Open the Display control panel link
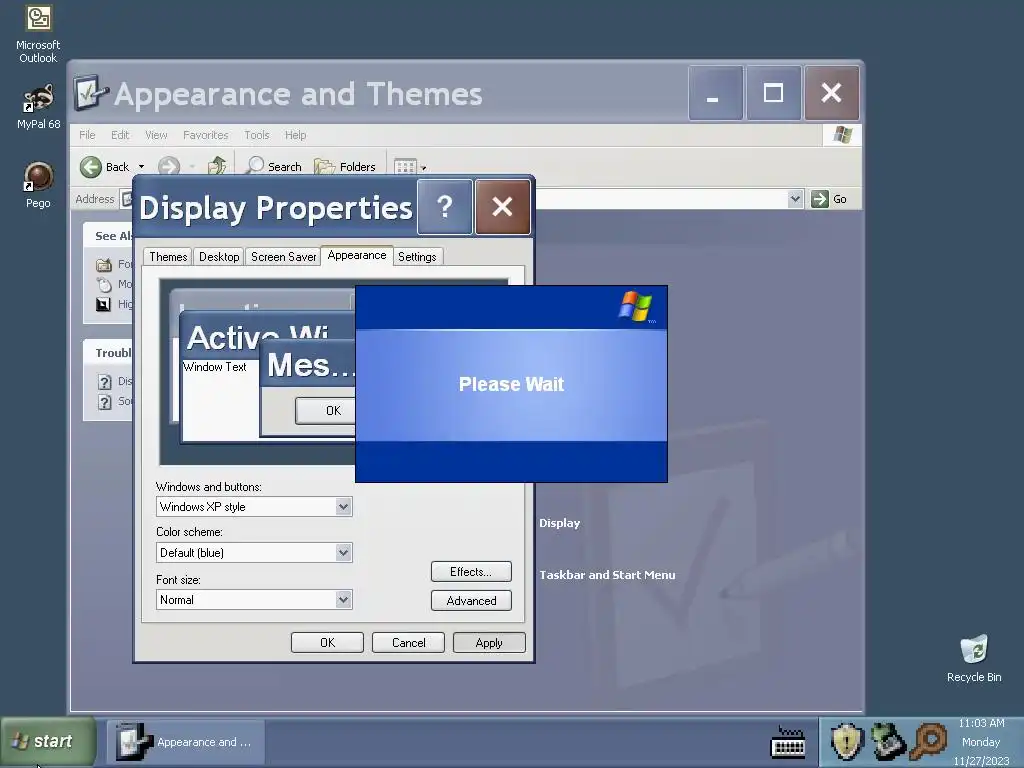 (x=560, y=523)
